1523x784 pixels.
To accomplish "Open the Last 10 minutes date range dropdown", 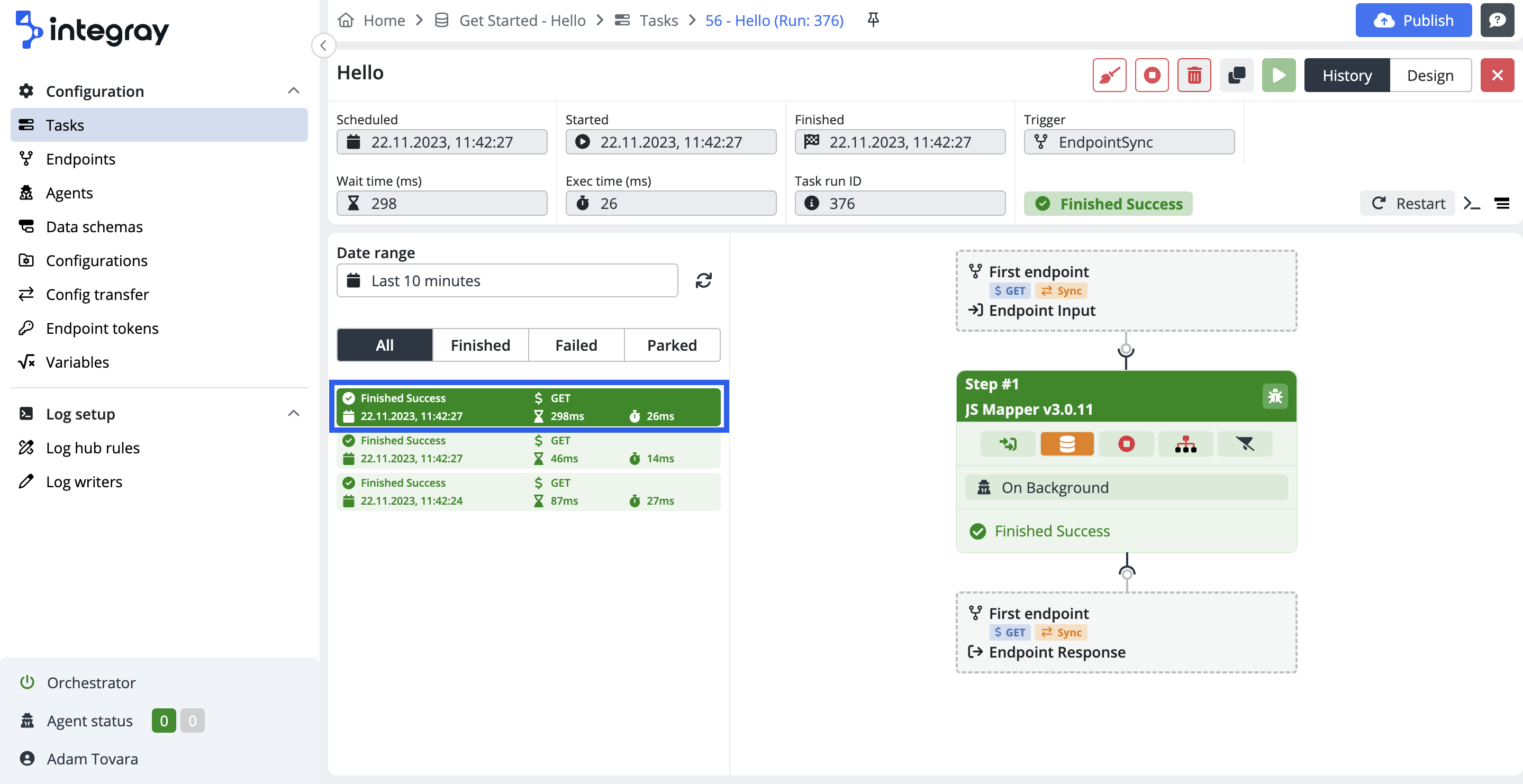I will click(506, 280).
